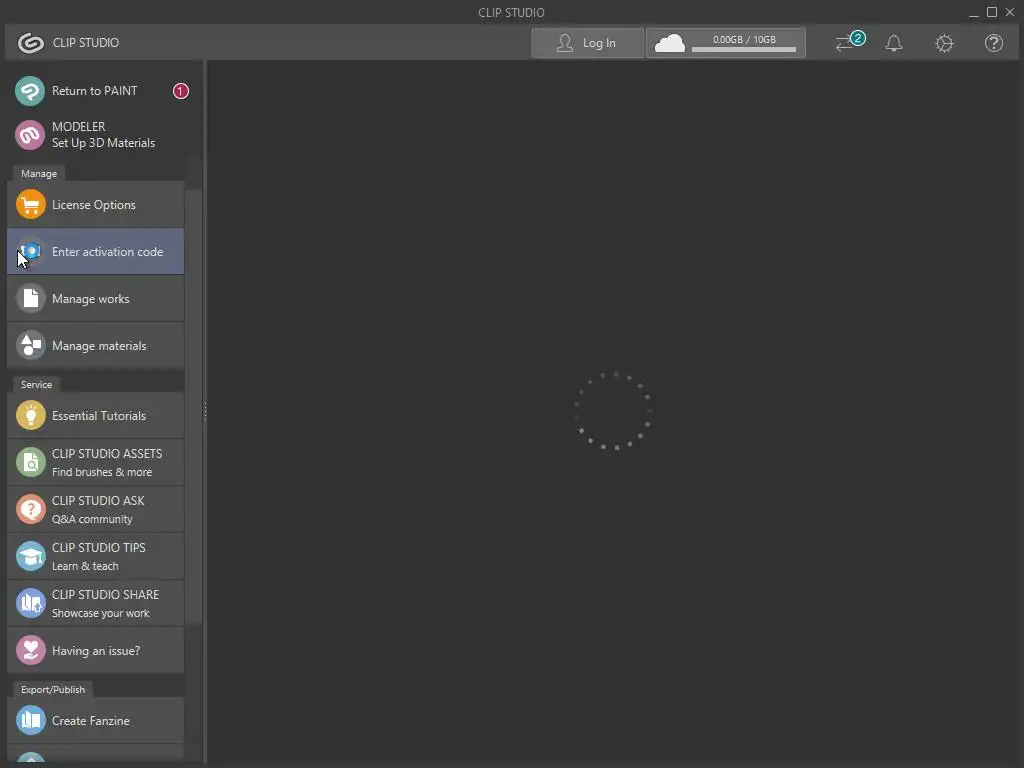The image size is (1024, 768).
Task: Click the Export/Publish section header
Action: coord(53,690)
